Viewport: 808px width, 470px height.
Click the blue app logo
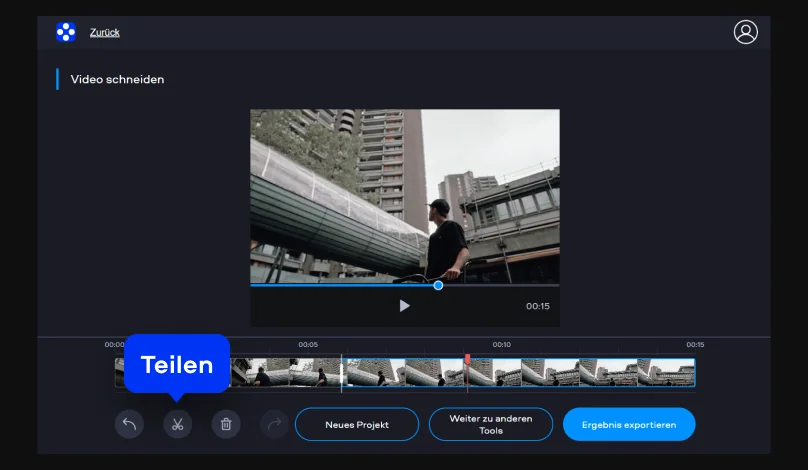coord(66,32)
